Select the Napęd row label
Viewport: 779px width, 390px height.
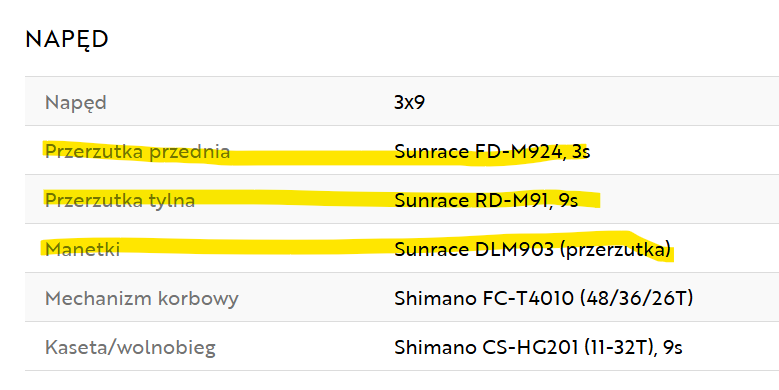click(76, 103)
